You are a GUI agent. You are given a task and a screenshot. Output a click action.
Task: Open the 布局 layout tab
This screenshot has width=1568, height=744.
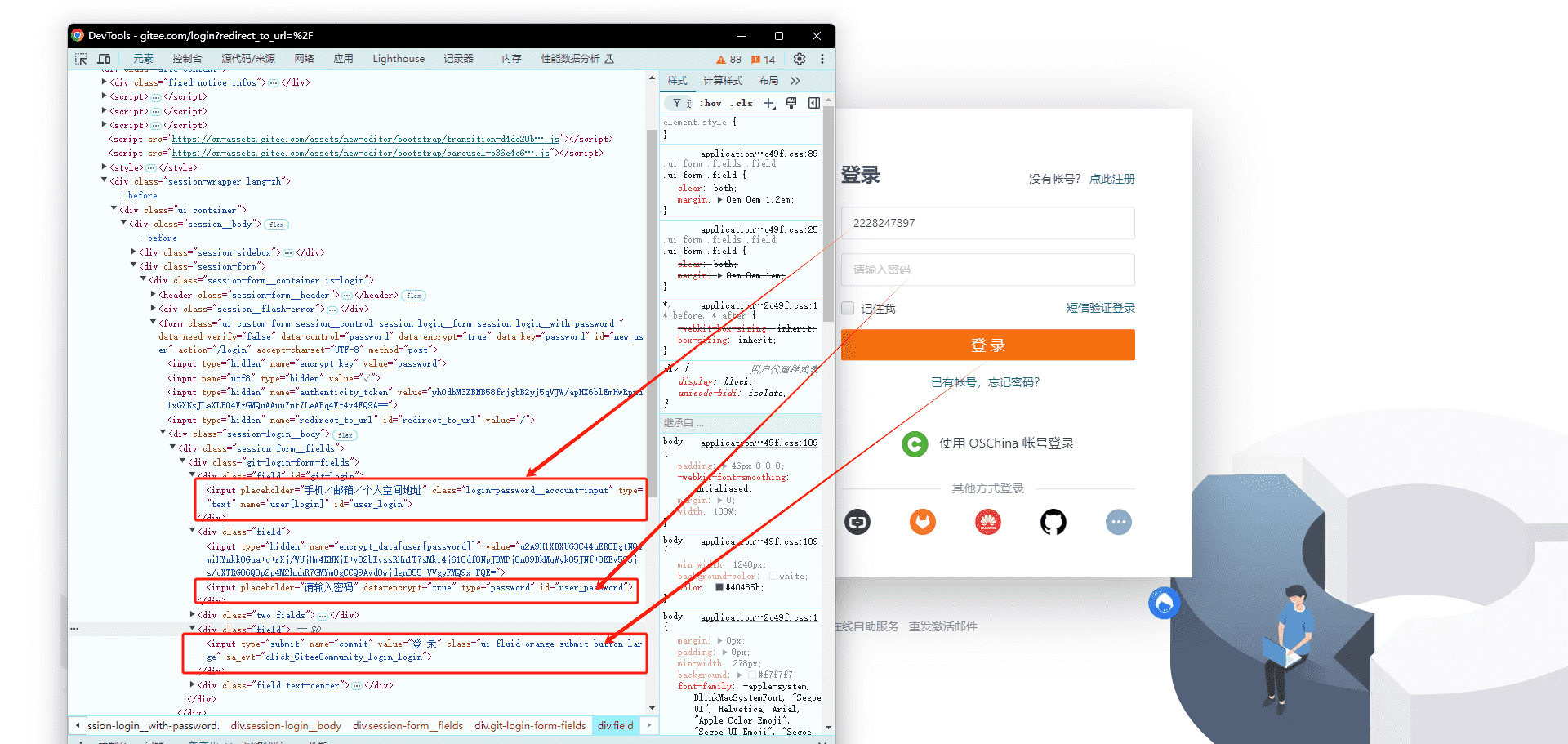click(768, 81)
